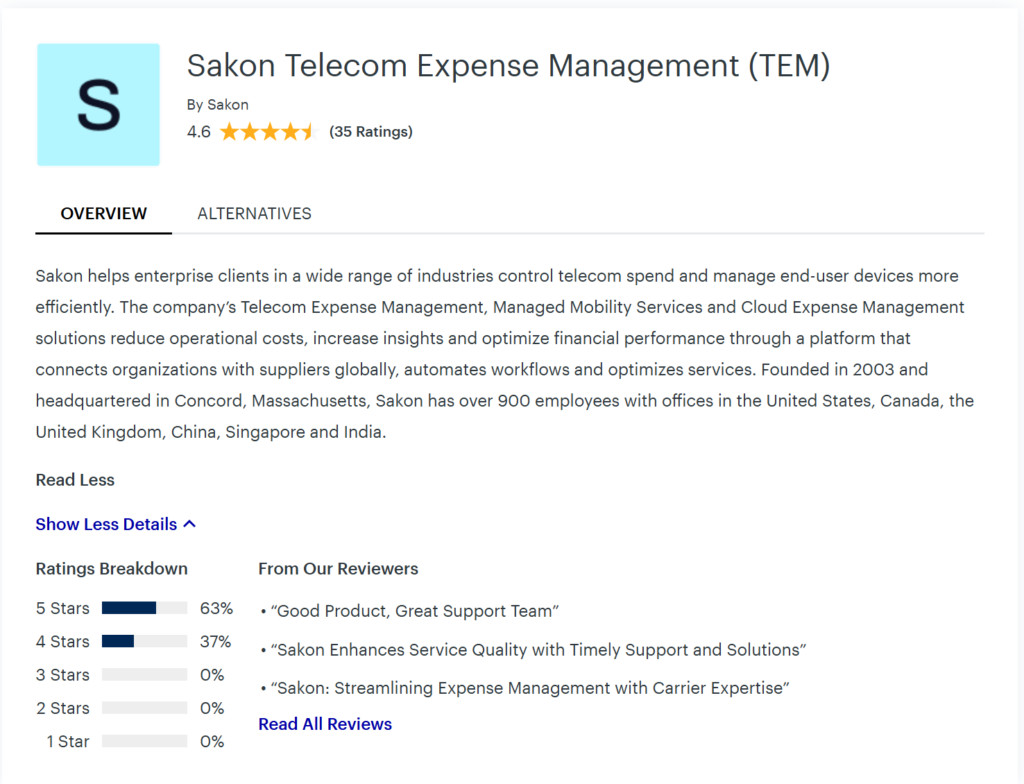Open the 'Sakon Enhances Service Quality' review

pyautogui.click(x=540, y=650)
